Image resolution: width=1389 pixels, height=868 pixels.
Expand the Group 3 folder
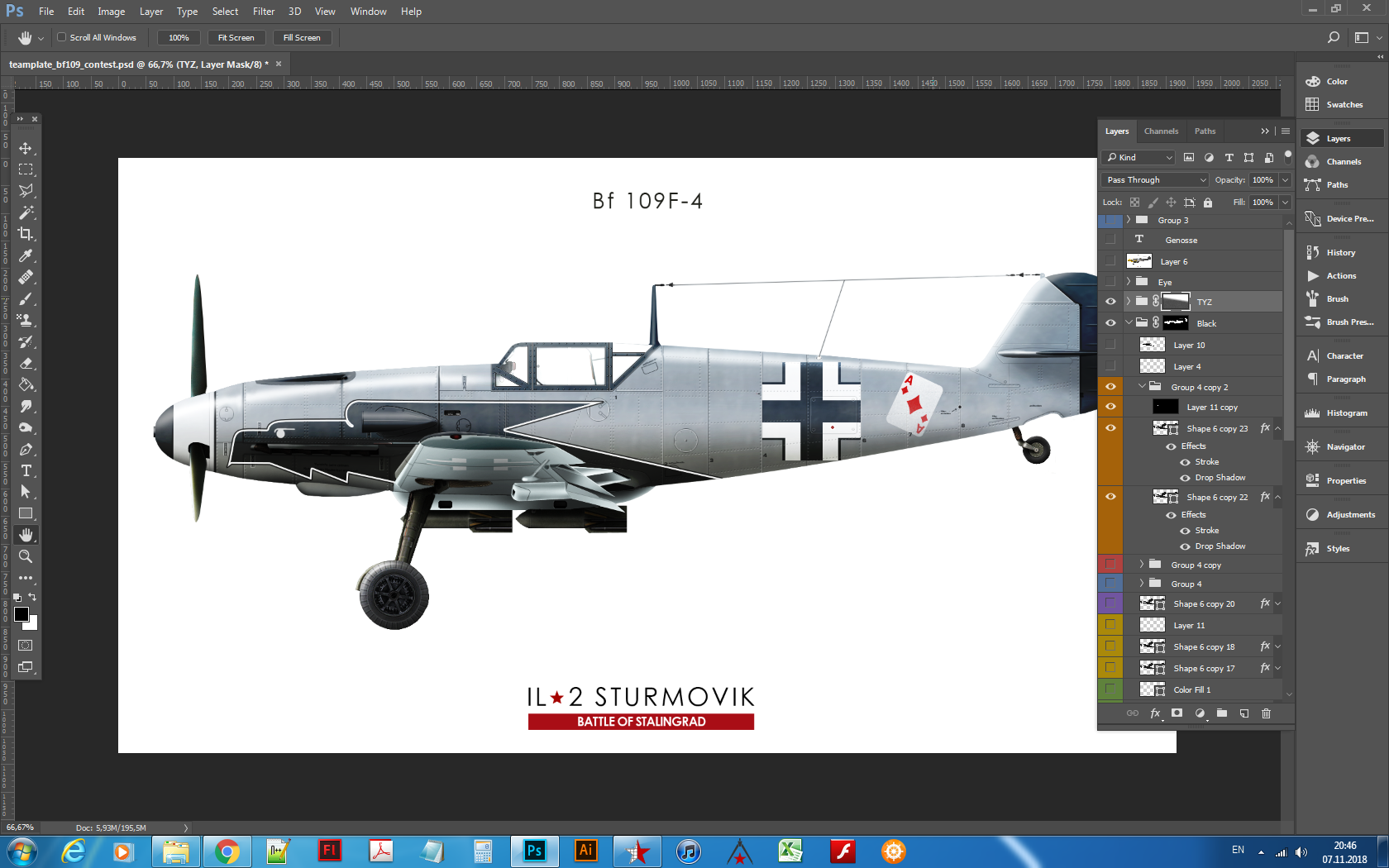1129,220
